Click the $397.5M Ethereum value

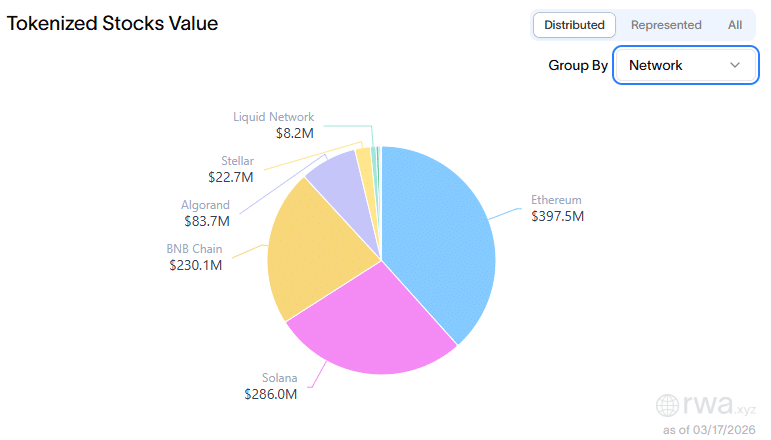pyautogui.click(x=557, y=216)
